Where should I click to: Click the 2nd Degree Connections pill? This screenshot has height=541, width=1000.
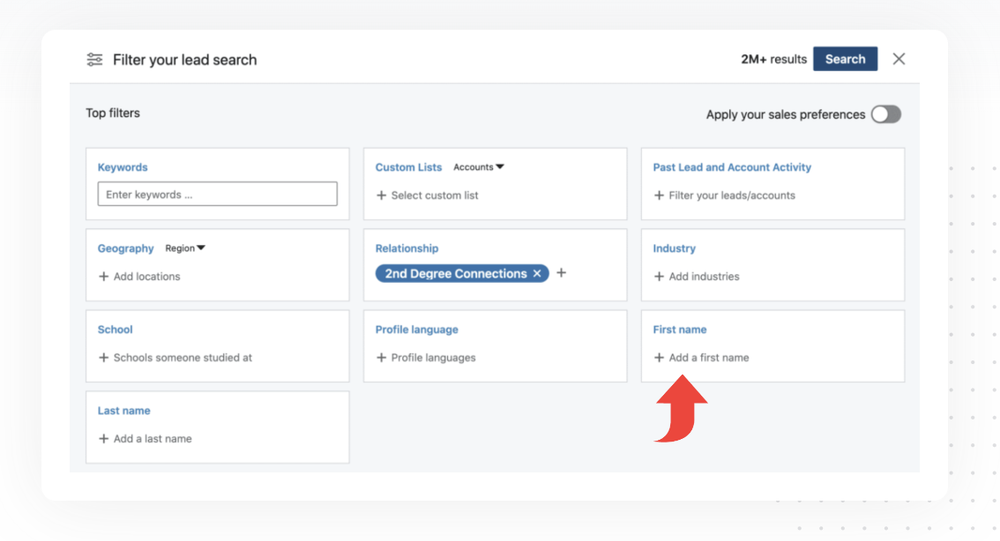click(x=455, y=274)
